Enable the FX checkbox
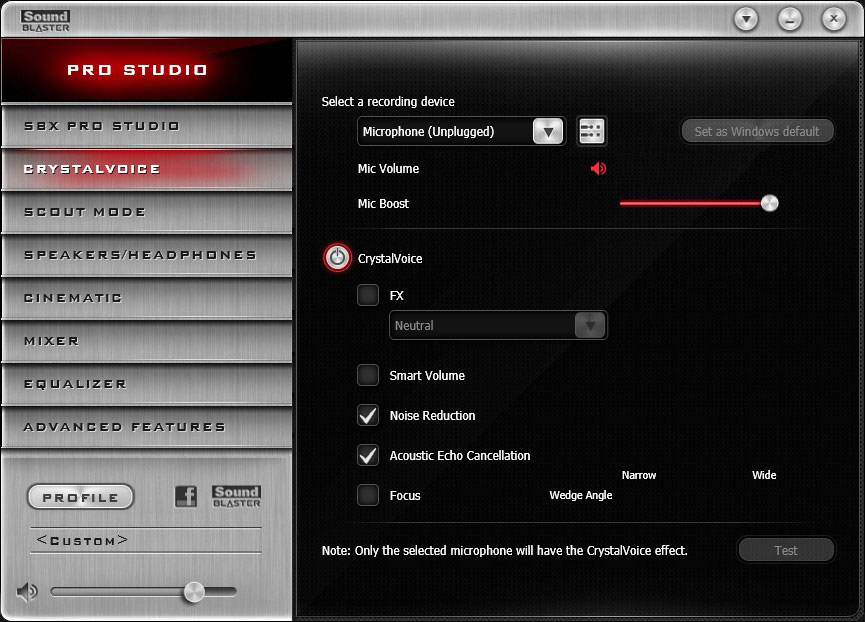Image resolution: width=865 pixels, height=622 pixels. [368, 295]
